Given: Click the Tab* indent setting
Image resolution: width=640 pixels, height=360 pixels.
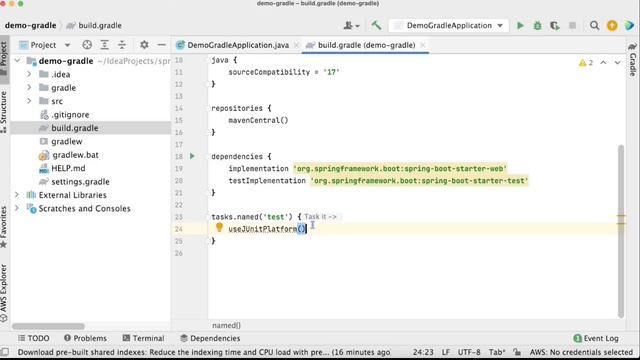Looking at the screenshot, I should coord(497,352).
